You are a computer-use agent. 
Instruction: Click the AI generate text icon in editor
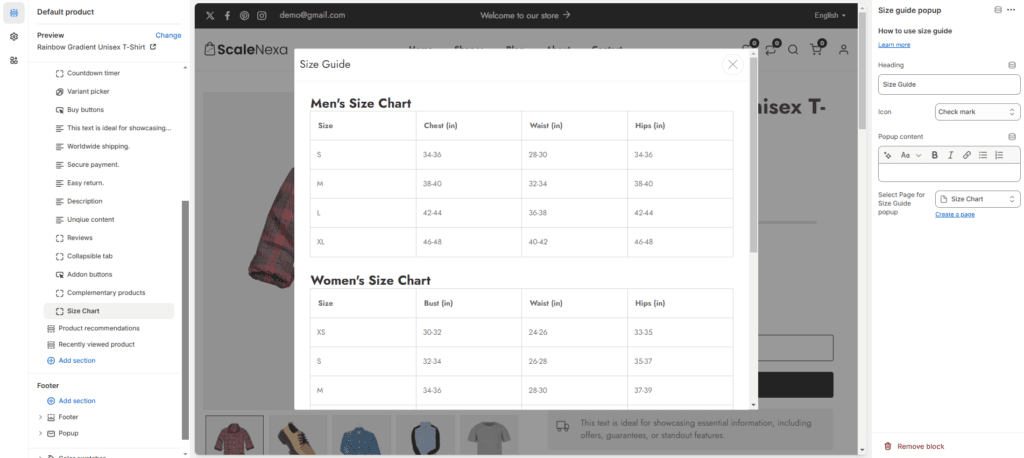coord(888,155)
